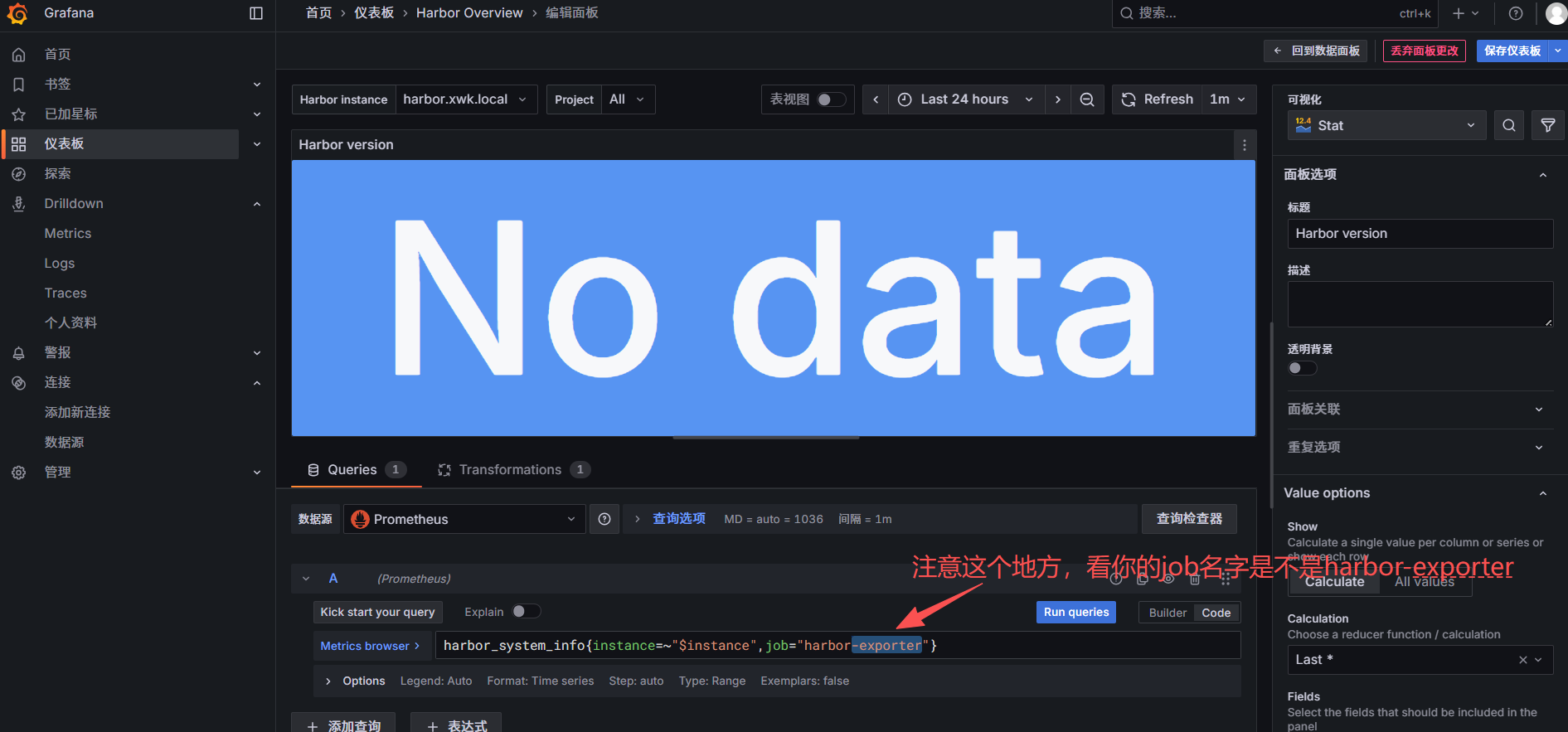Open the data sources menu item

[x=65, y=443]
